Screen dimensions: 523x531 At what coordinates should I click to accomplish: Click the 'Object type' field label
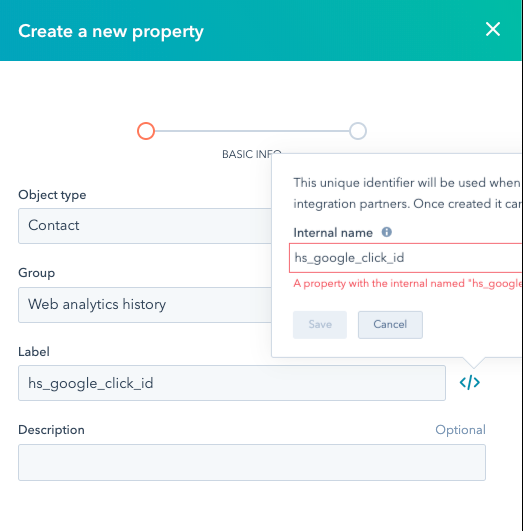(52, 195)
